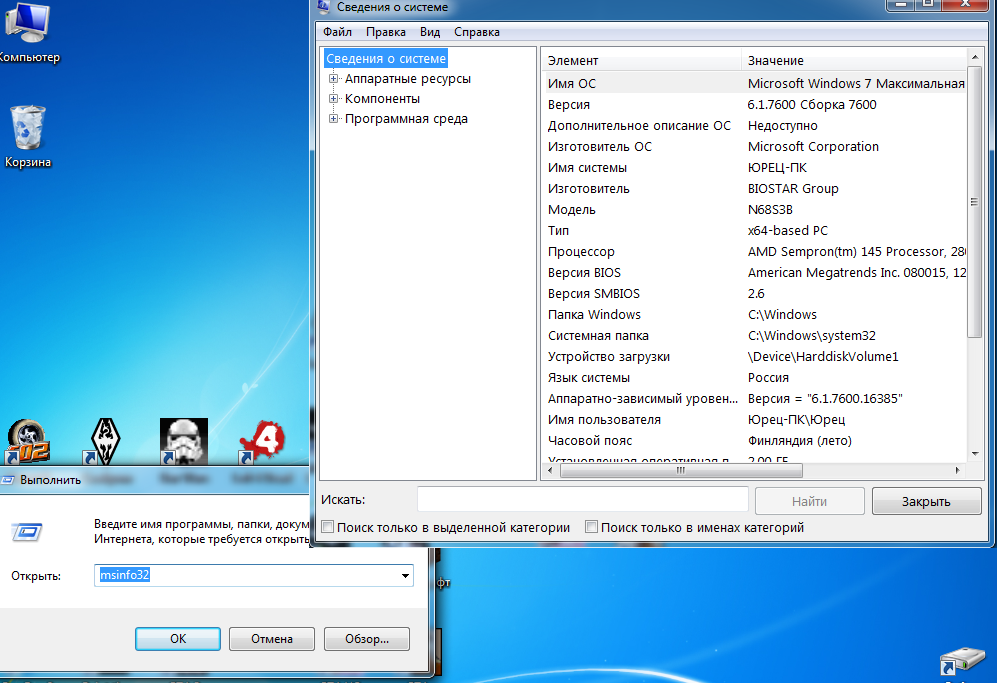Open the Корзина recycle bin icon
The height and width of the screenshot is (683, 997).
(x=27, y=130)
